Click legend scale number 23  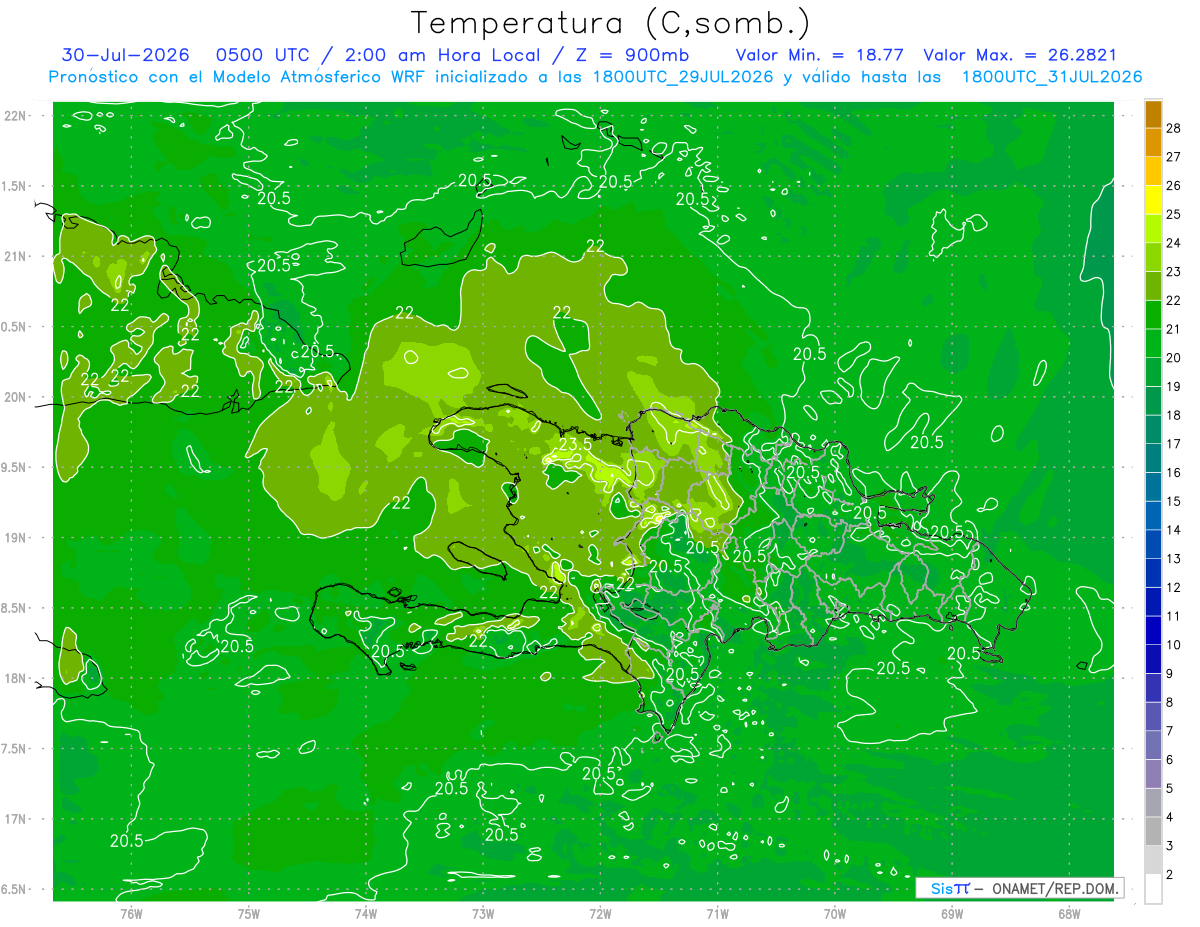click(x=1174, y=271)
